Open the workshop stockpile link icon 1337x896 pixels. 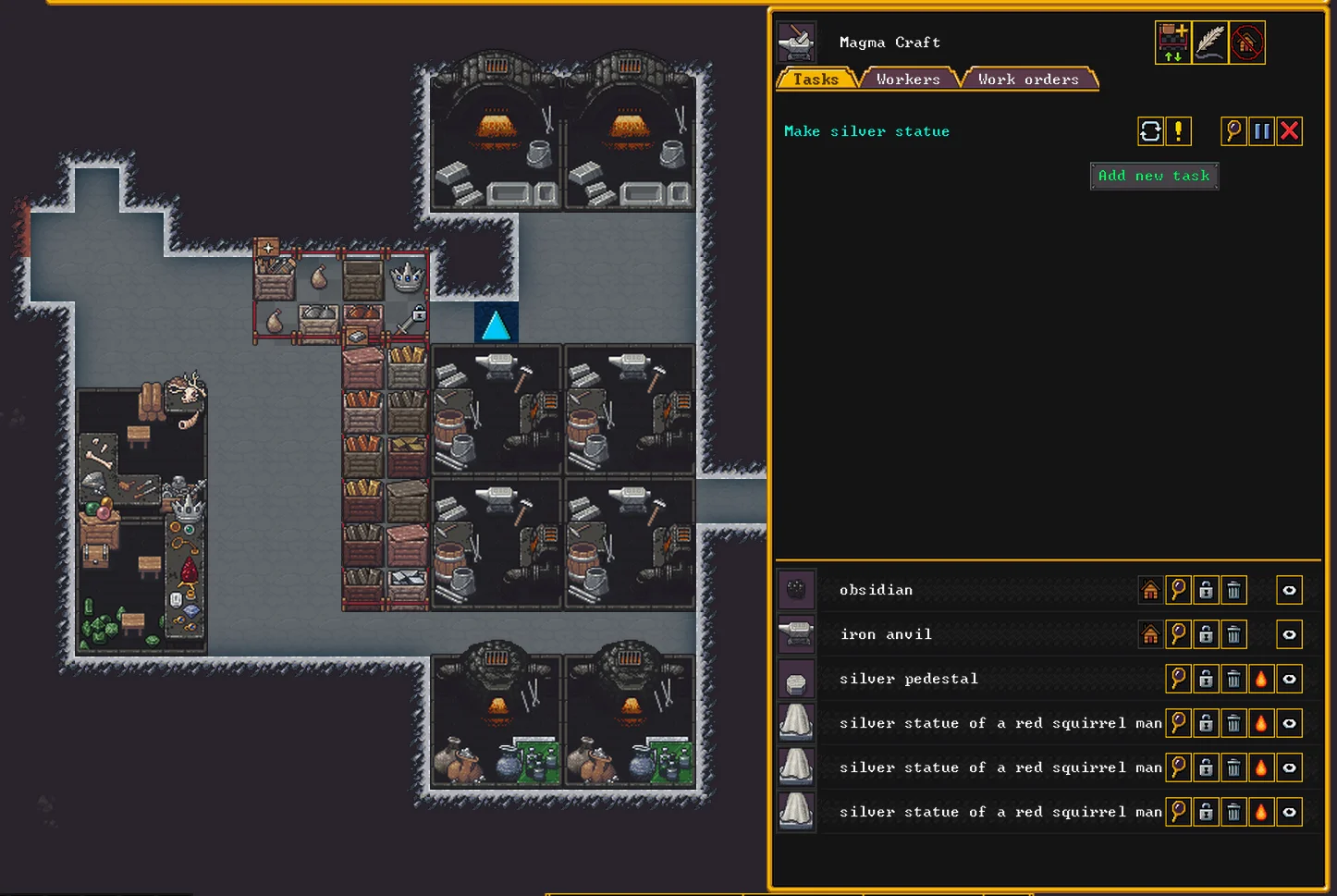[x=1172, y=43]
